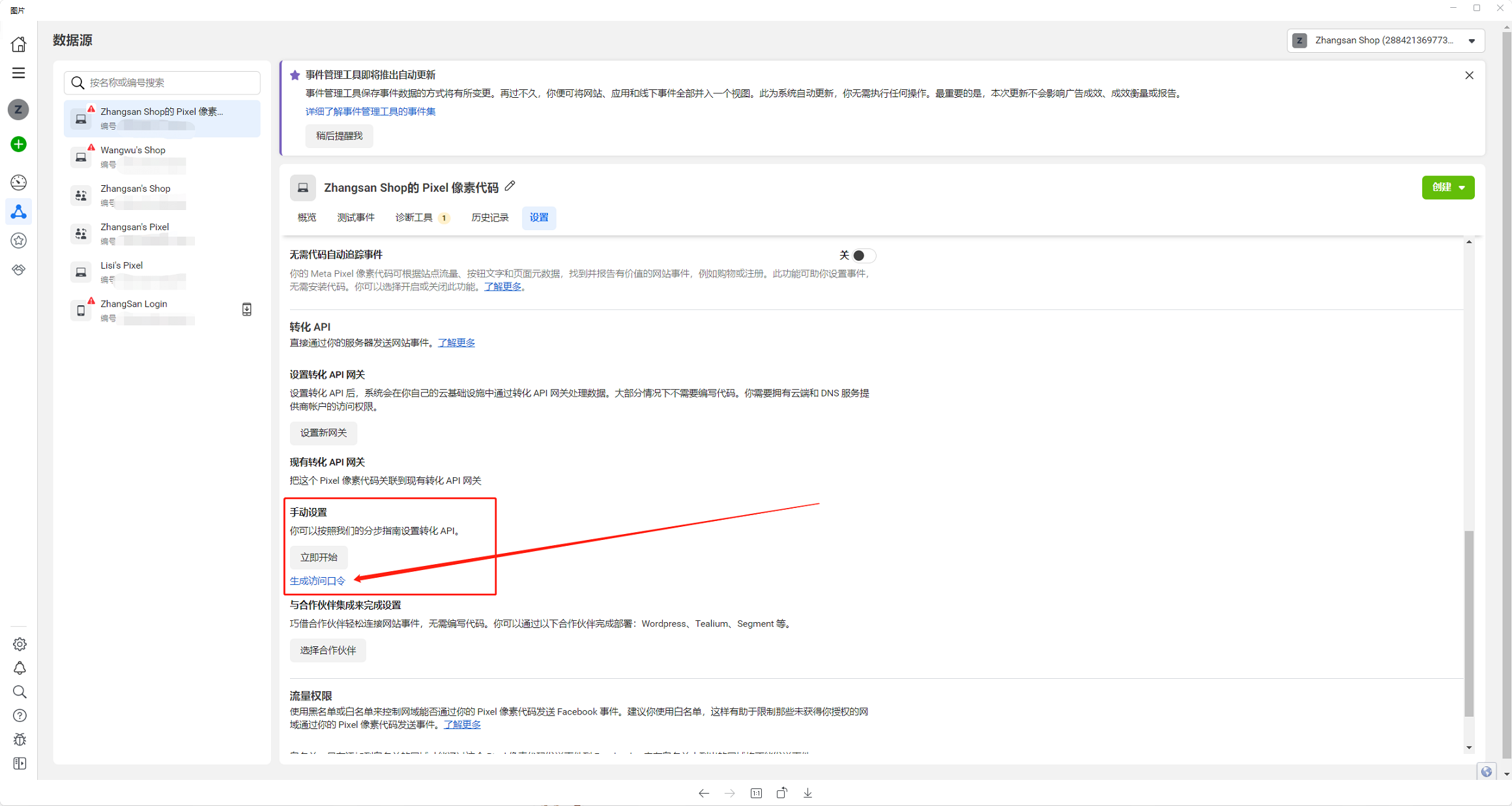Viewport: 1512px width, 806px height.
Task: Click the 手动设置 heading text
Action: tap(308, 513)
